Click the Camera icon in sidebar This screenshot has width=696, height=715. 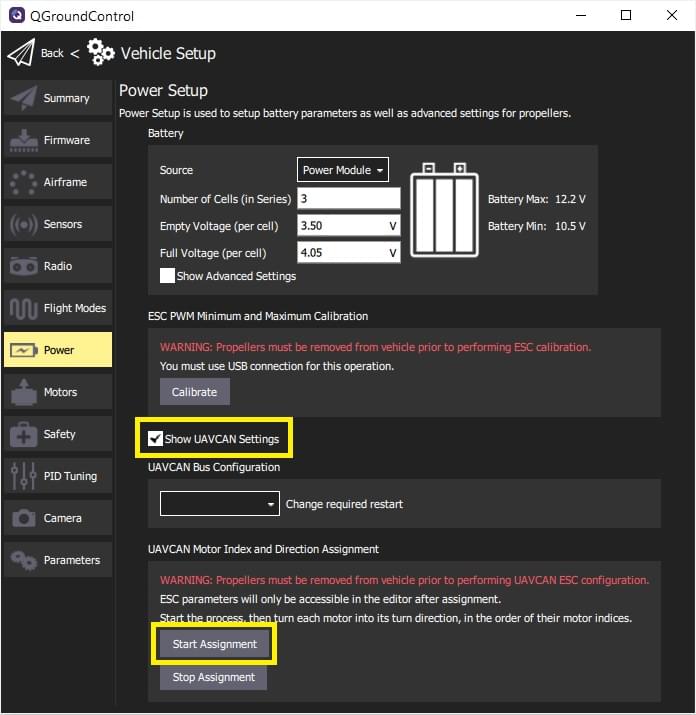tap(24, 518)
